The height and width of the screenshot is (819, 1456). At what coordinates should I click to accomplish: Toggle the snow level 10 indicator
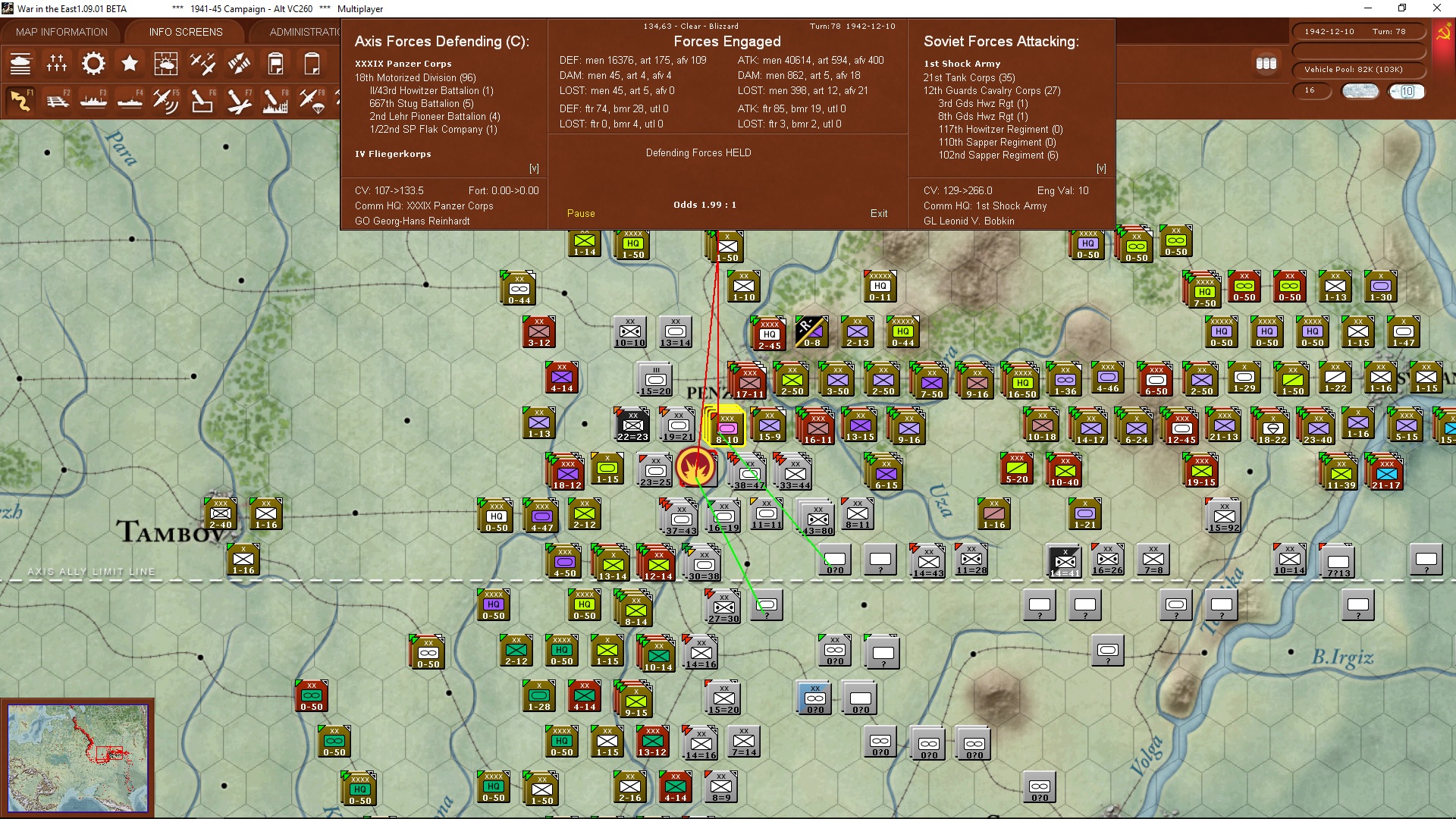pyautogui.click(x=1406, y=91)
